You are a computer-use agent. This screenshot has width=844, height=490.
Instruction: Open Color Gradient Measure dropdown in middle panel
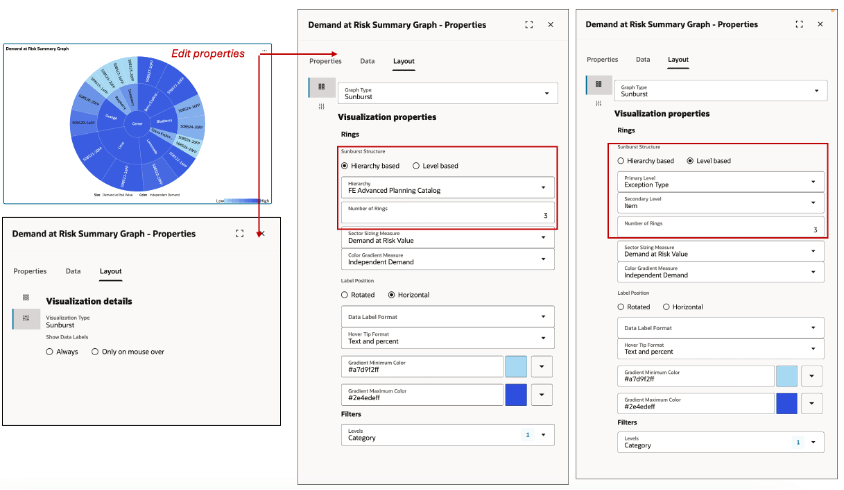coord(447,259)
